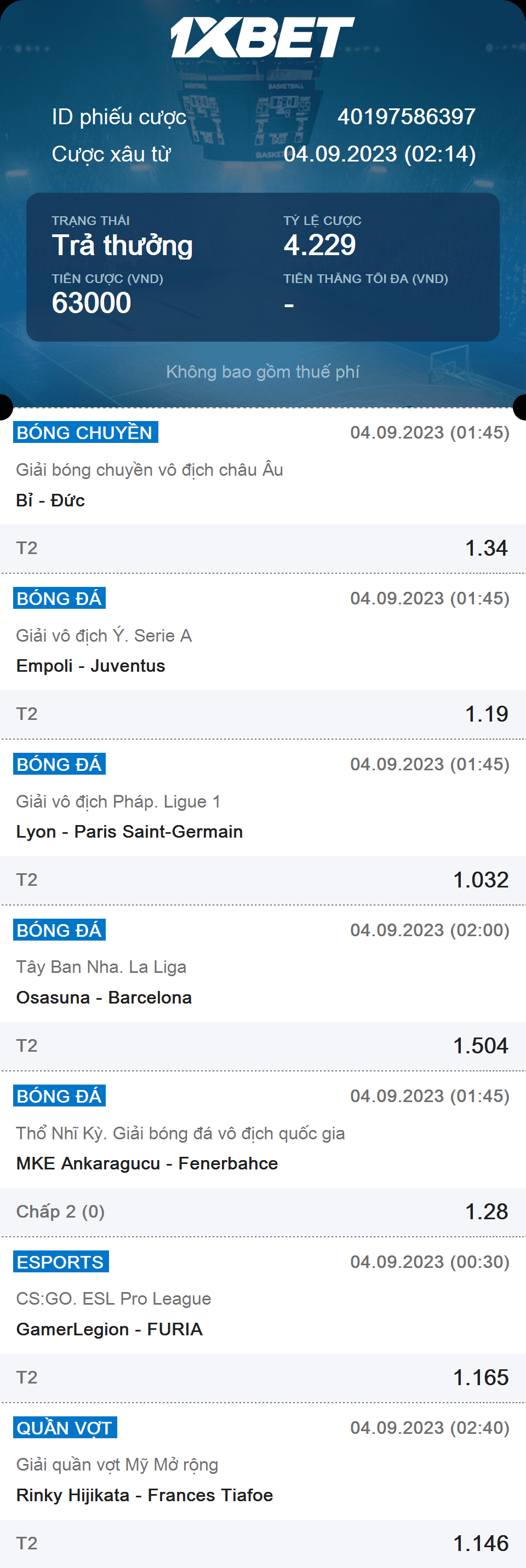Click the Trả thưởng status text

click(123, 245)
